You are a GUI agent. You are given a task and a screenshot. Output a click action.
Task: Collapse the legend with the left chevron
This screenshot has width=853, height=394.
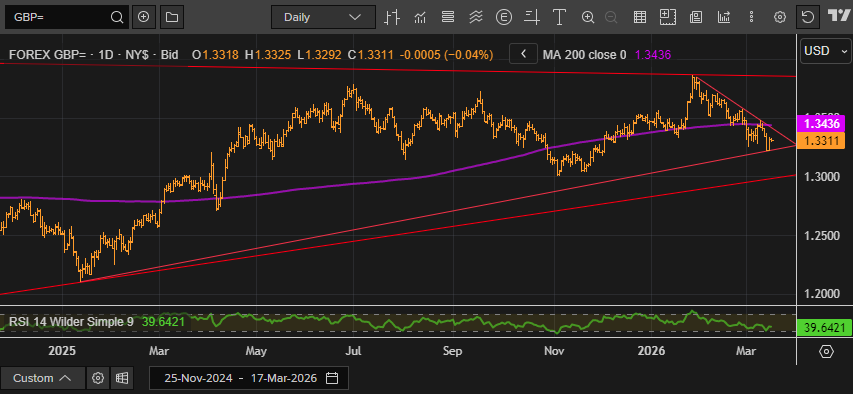(524, 54)
